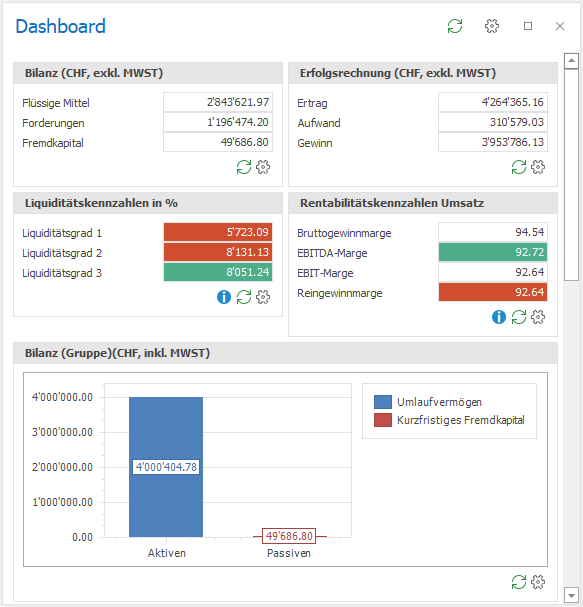The height and width of the screenshot is (607, 583).
Task: Click the 4'000'404.78 bar label
Action: [166, 467]
